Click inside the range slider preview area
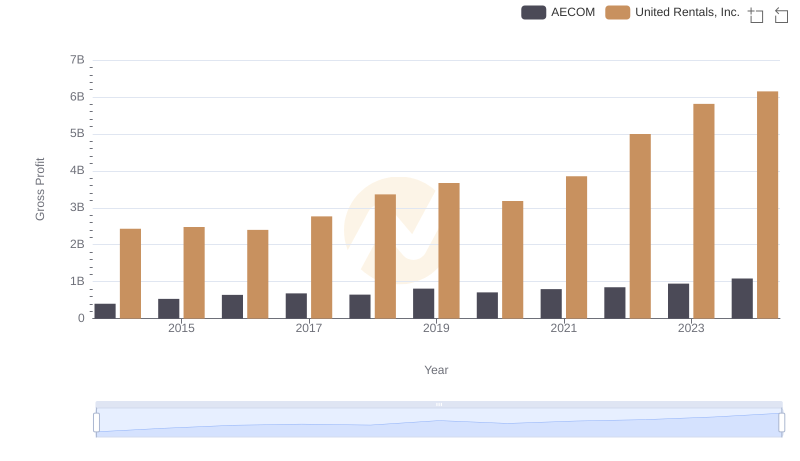 439,423
